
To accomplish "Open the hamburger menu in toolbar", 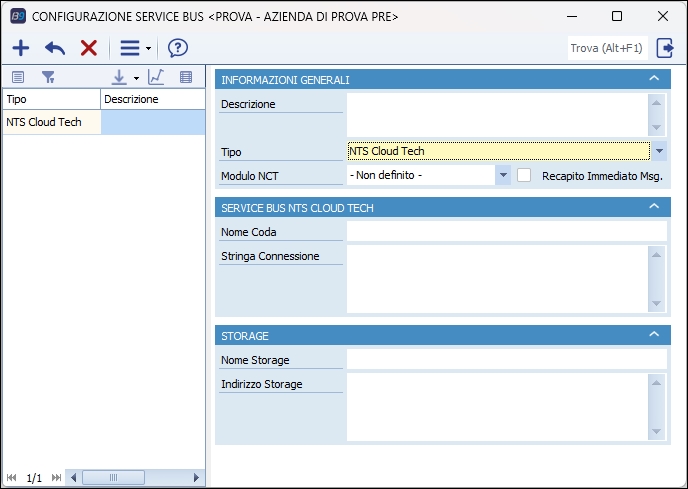I will pos(130,48).
